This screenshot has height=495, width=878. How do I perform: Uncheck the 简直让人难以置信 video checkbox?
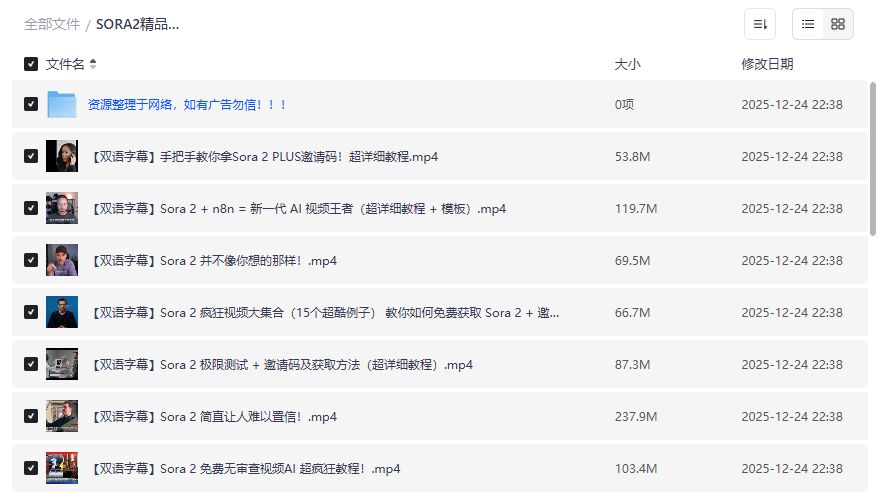click(x=31, y=416)
